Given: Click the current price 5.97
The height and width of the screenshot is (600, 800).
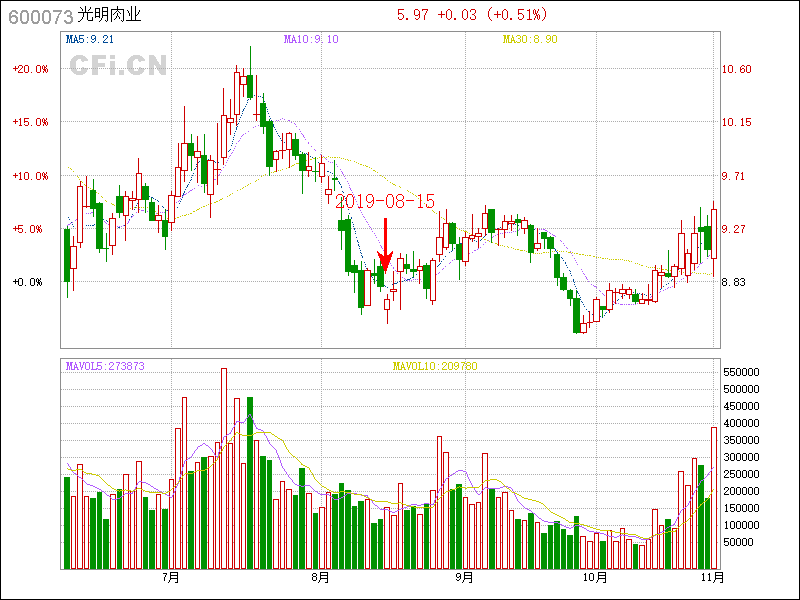Looking at the screenshot, I should pyautogui.click(x=413, y=14).
